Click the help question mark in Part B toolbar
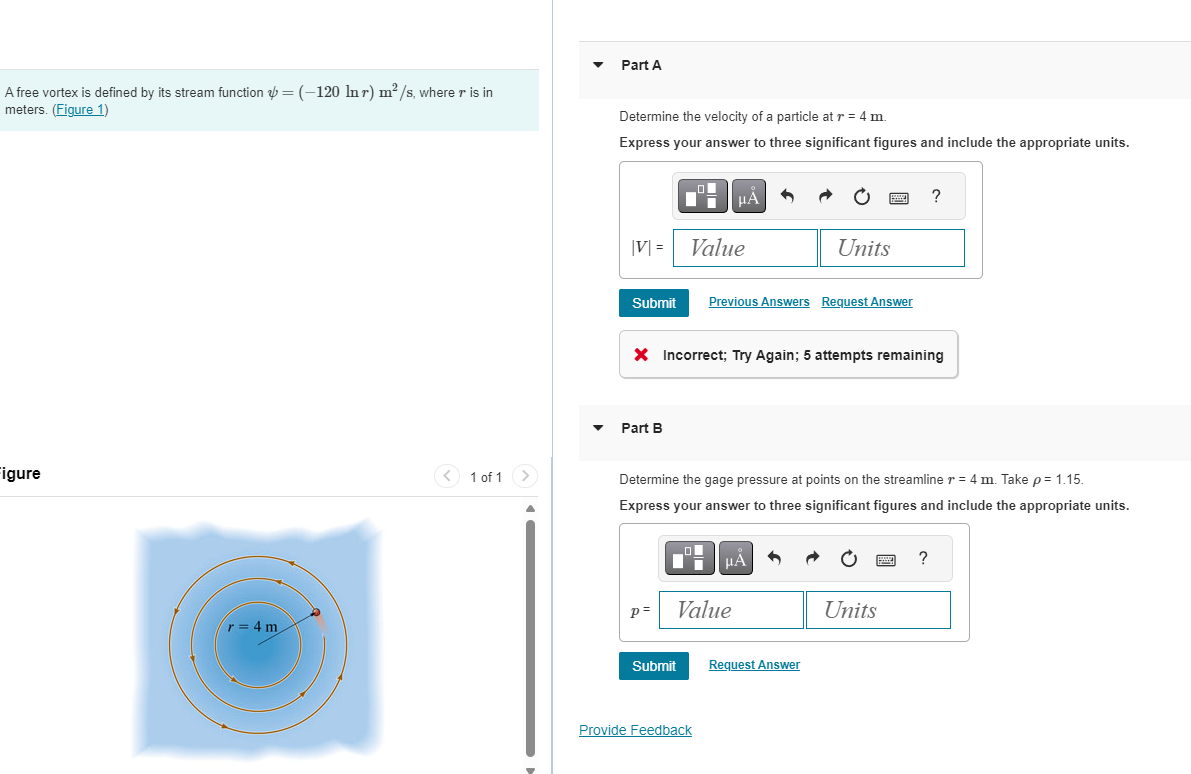 (x=922, y=558)
